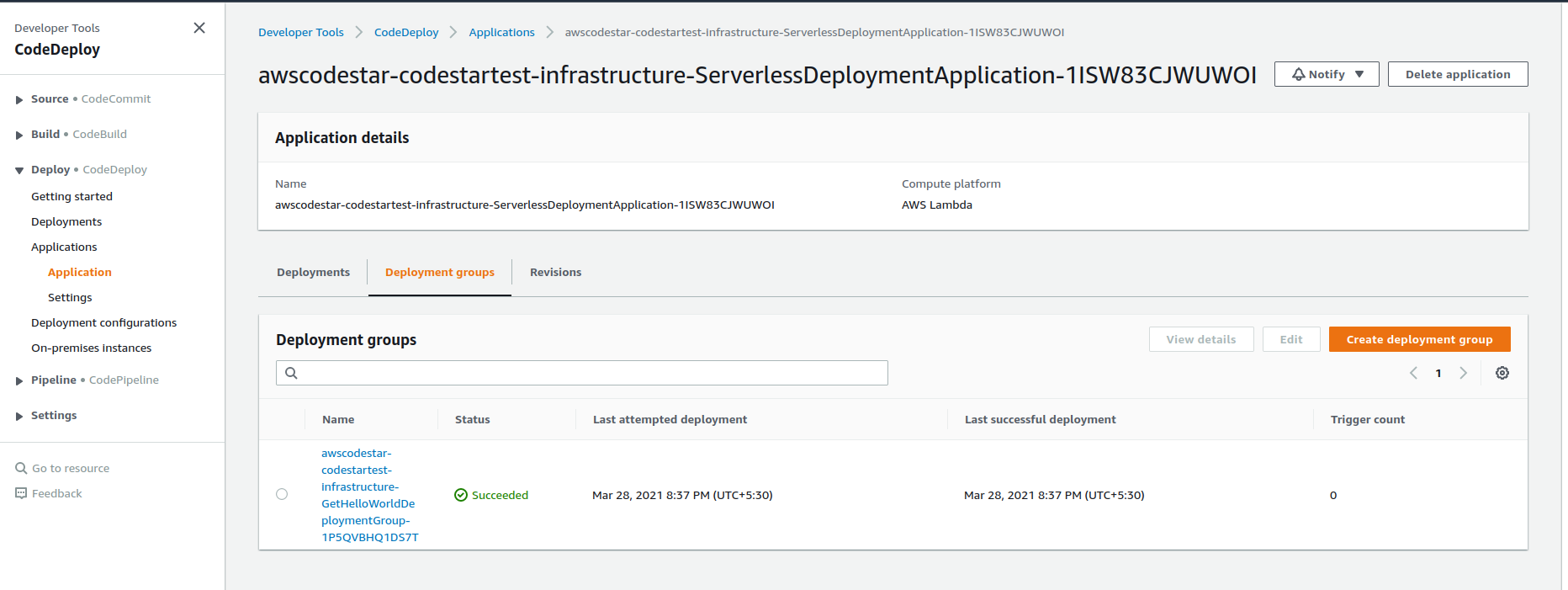Open Settings under Applications in sidebar
Screen dimensions: 1568x590
tap(70, 297)
